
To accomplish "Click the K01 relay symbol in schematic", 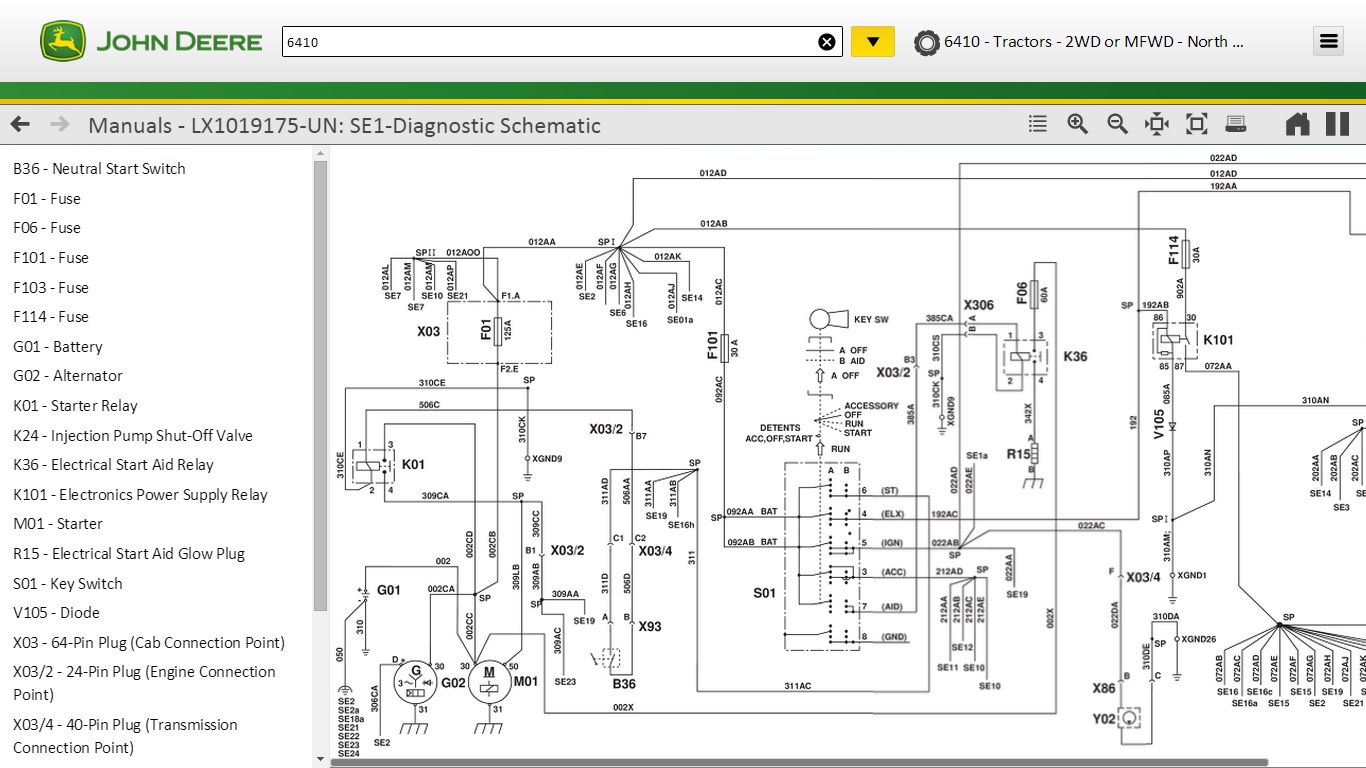I will 373,466.
